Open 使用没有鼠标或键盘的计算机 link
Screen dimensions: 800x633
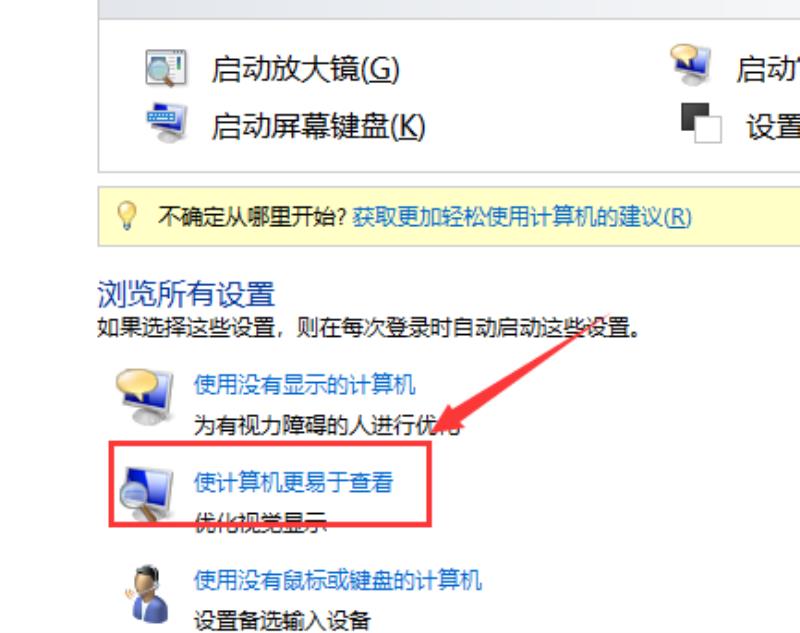click(338, 579)
